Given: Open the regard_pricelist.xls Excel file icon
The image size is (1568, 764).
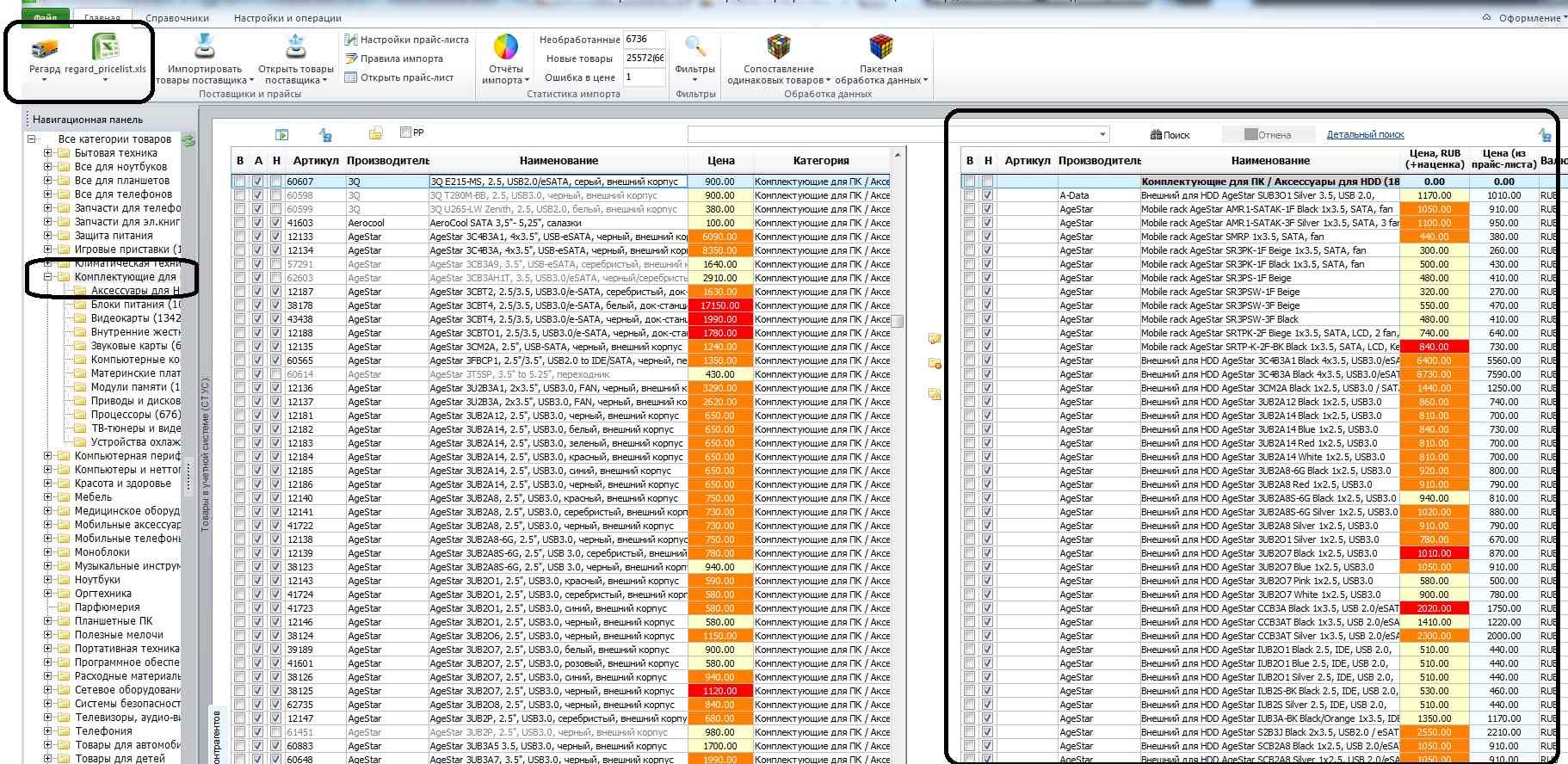Looking at the screenshot, I should coord(105,46).
